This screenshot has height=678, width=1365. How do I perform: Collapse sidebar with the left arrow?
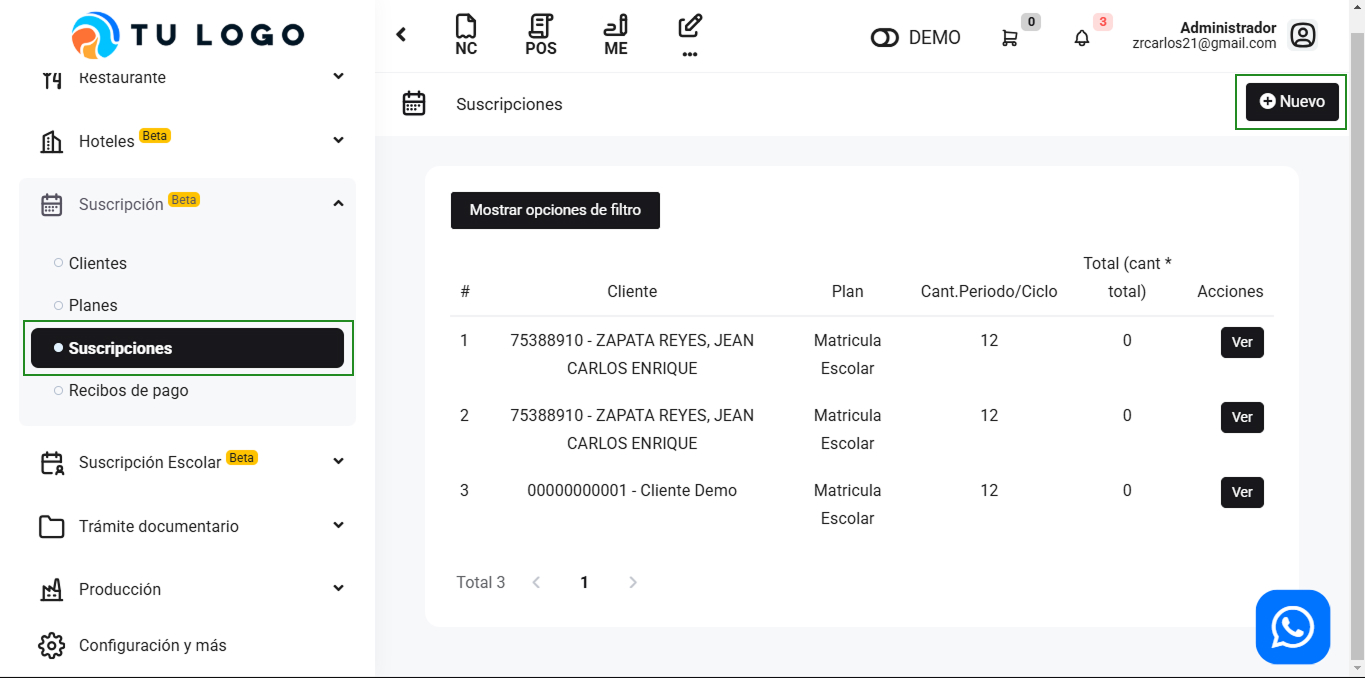(401, 35)
